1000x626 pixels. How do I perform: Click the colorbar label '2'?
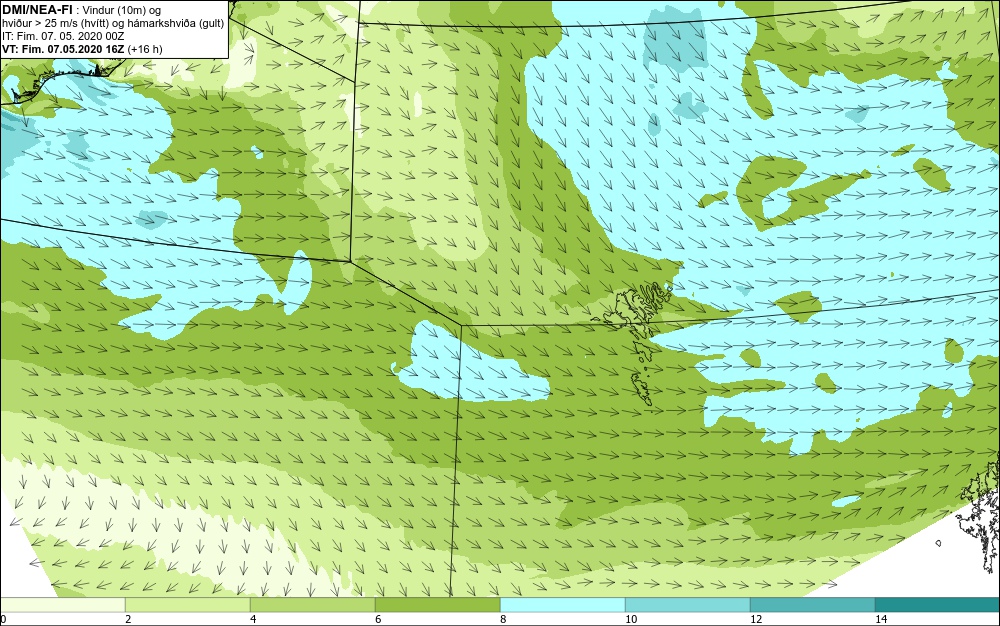(129, 619)
